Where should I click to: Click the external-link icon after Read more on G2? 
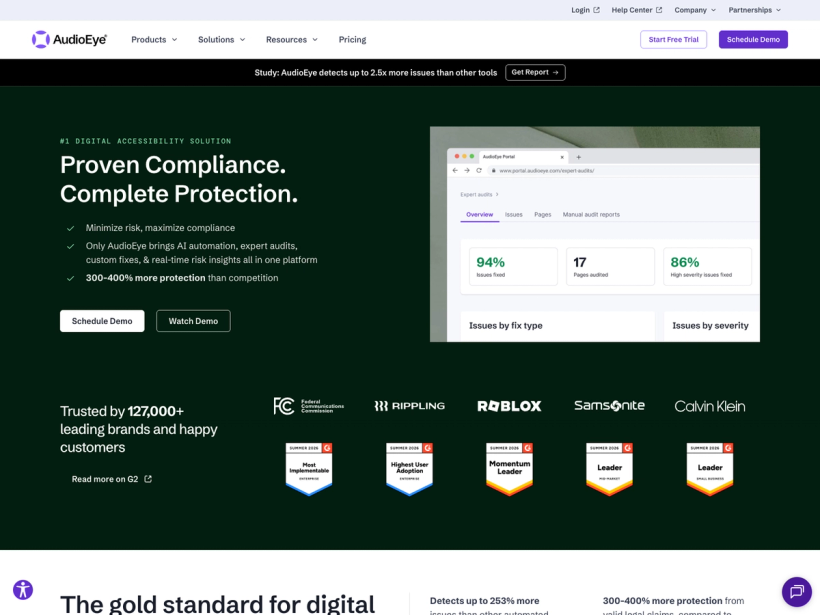pos(148,479)
